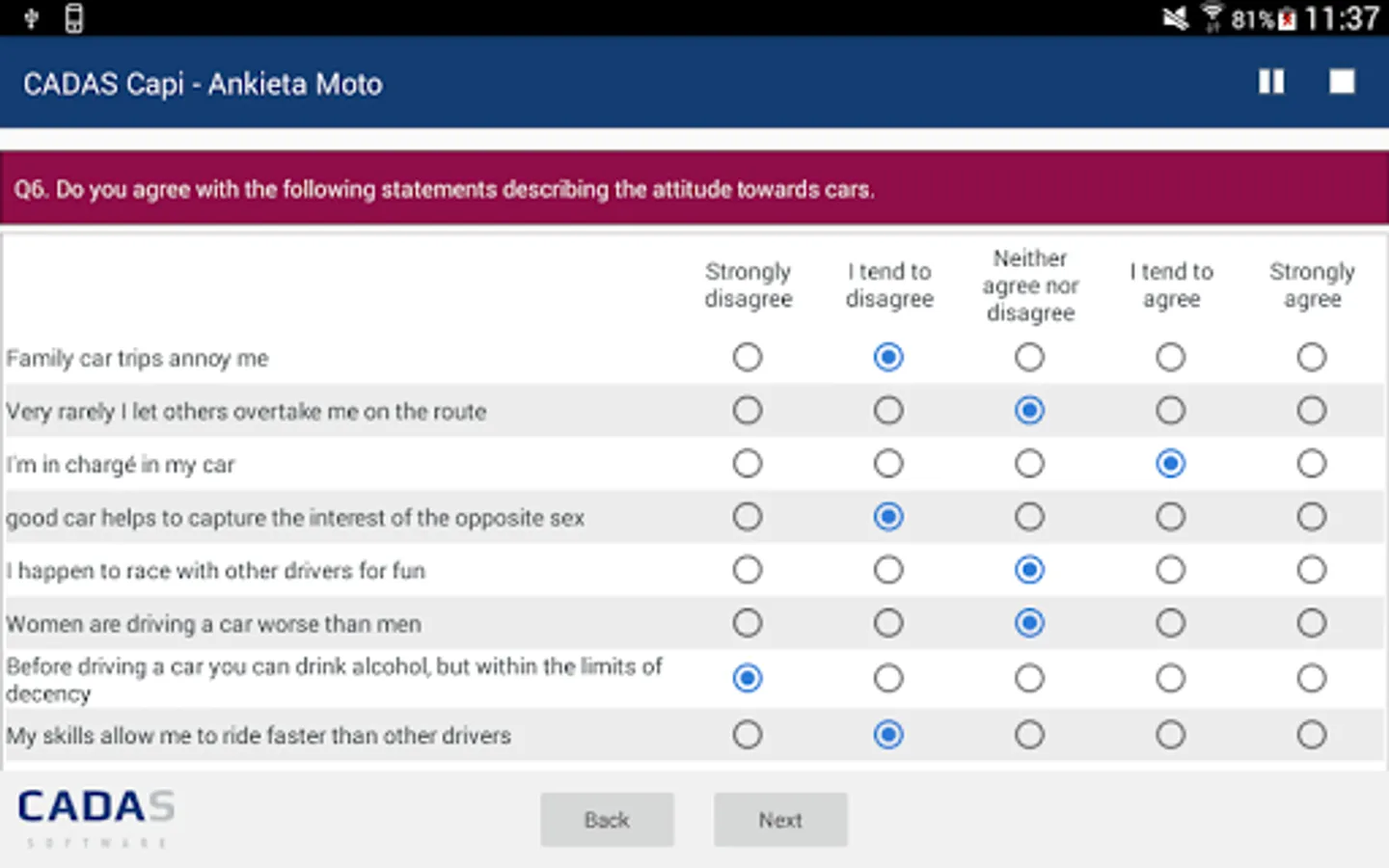Pick I tend to agree for good car

click(1170, 517)
